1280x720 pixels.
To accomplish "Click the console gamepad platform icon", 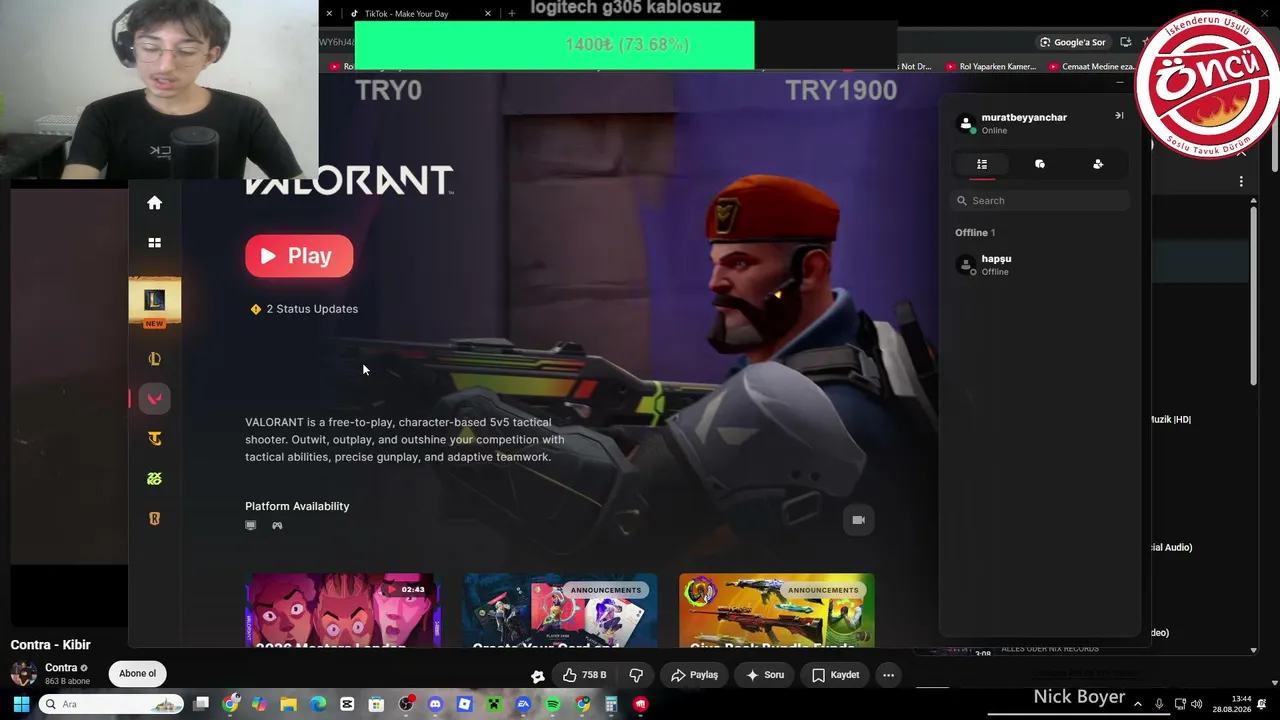I will [277, 525].
